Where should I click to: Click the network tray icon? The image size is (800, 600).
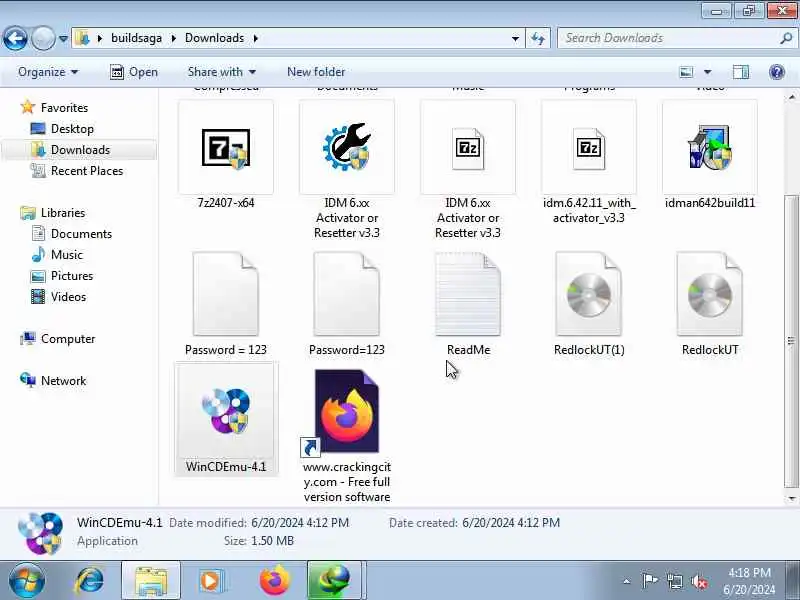coord(674,581)
